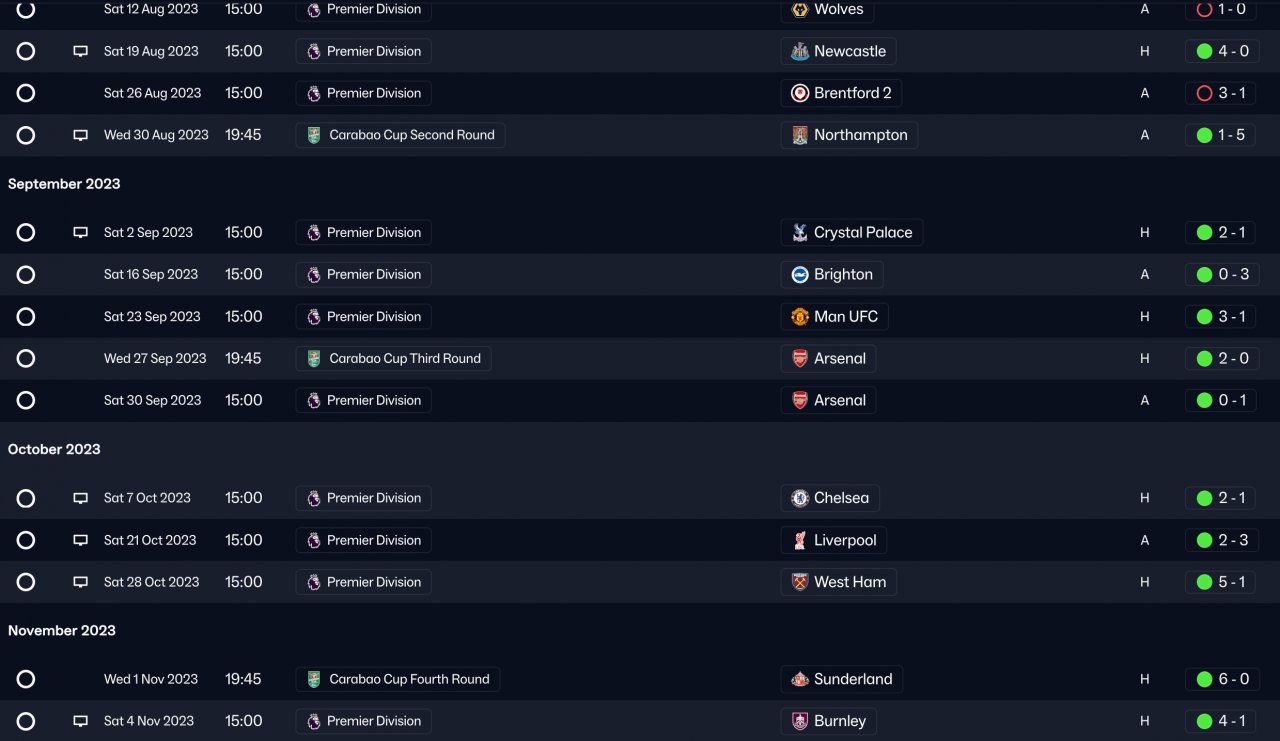1280x741 pixels.
Task: Open the Carabao Cup Second Round competition
Action: [411, 135]
